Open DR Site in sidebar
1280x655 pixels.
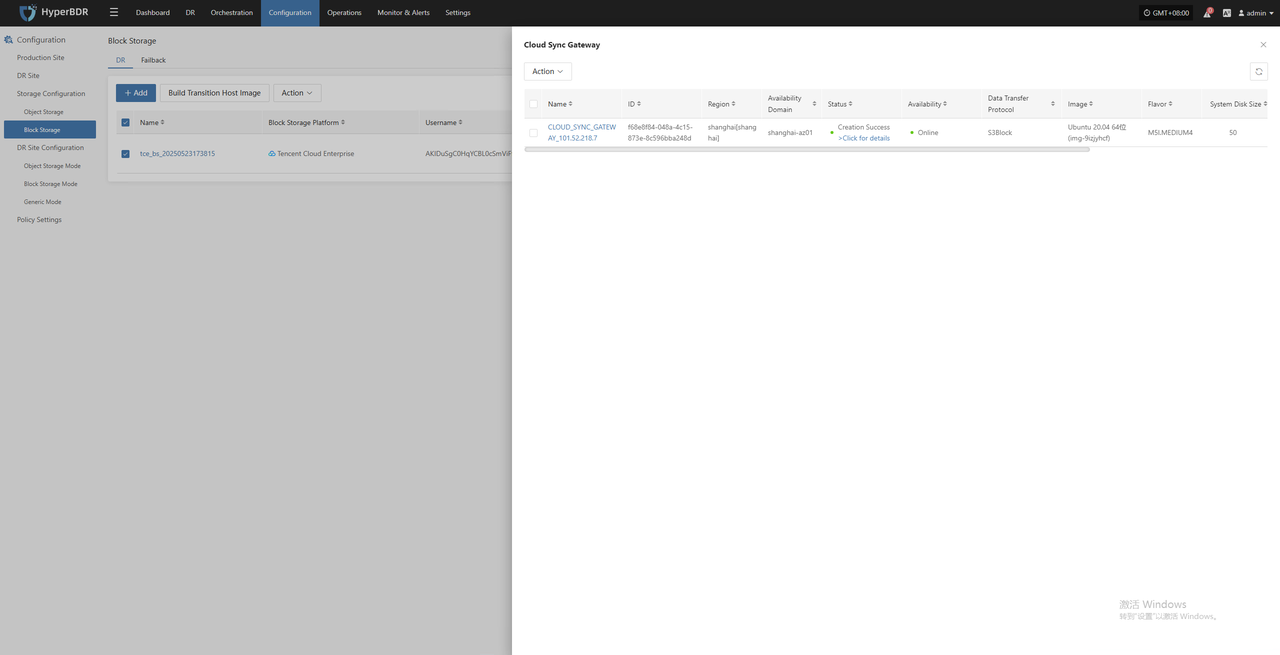point(28,76)
